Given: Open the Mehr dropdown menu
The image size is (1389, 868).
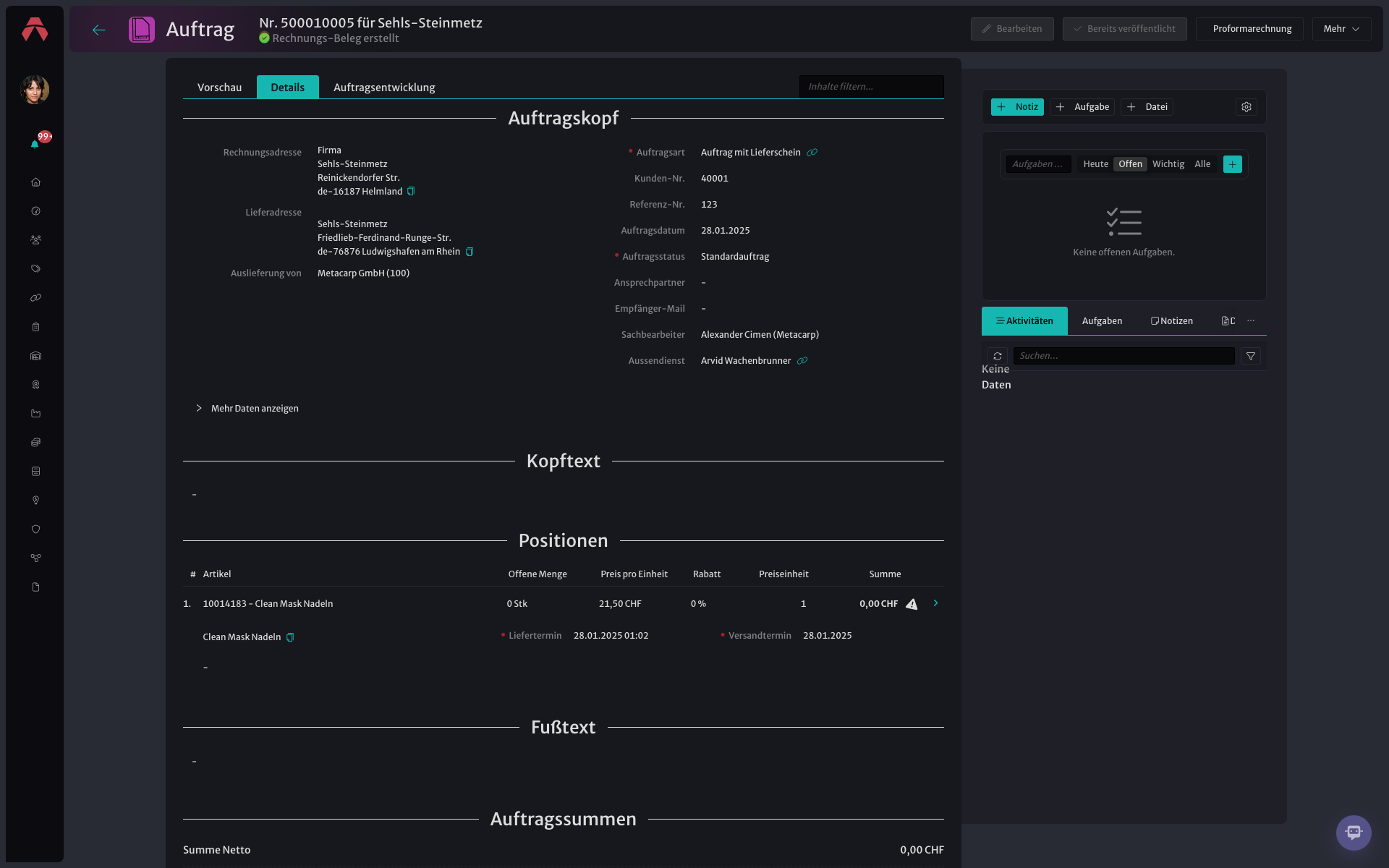Looking at the screenshot, I should pyautogui.click(x=1341, y=29).
